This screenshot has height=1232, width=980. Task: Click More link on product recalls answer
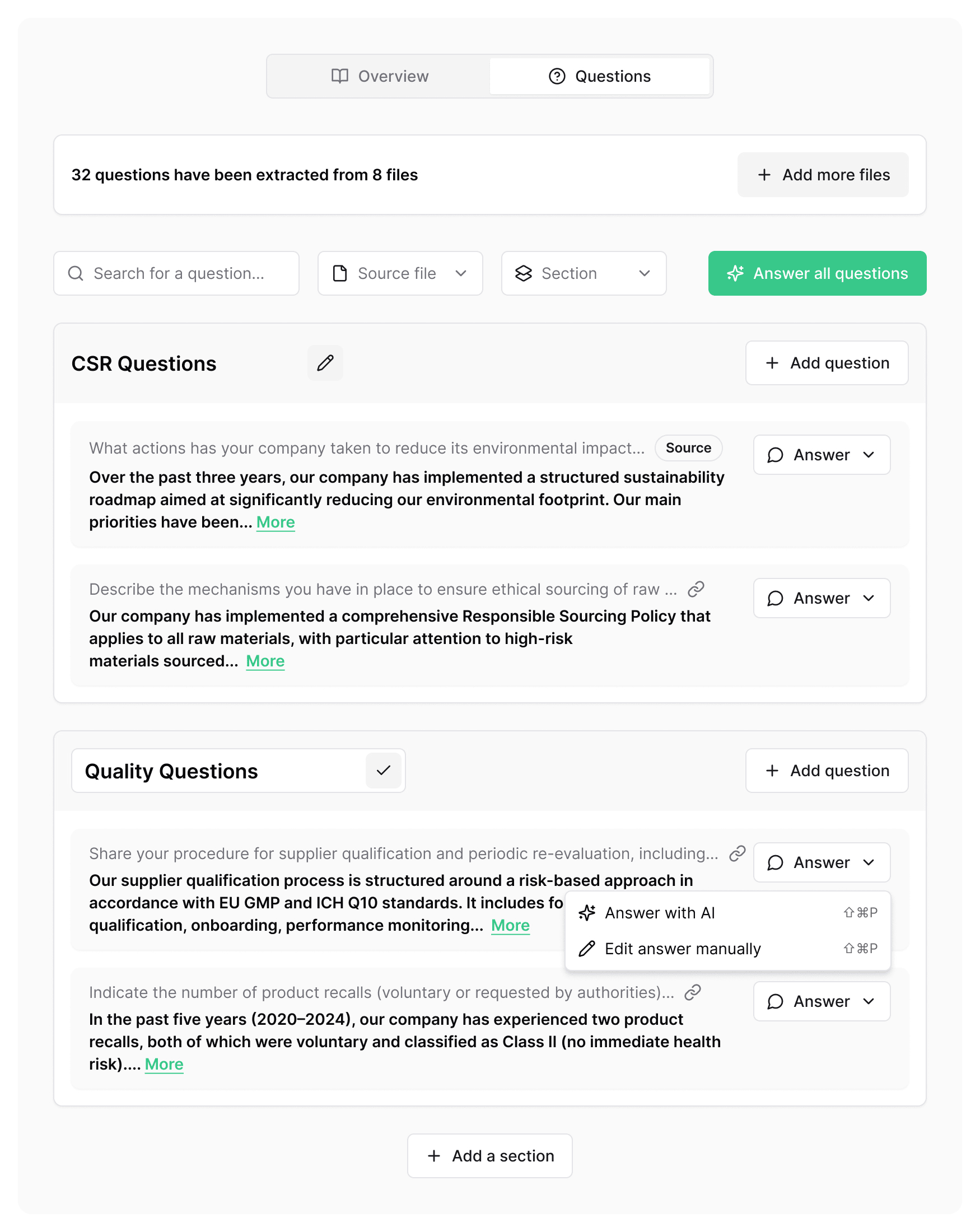point(164,1064)
